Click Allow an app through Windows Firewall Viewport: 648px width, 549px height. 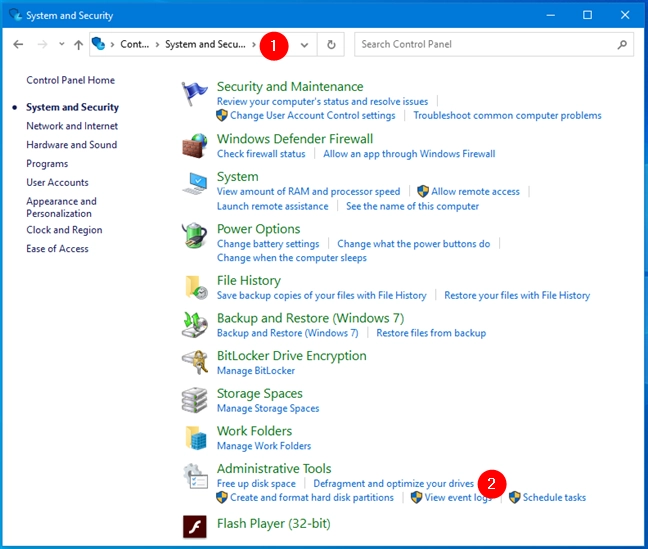[409, 154]
